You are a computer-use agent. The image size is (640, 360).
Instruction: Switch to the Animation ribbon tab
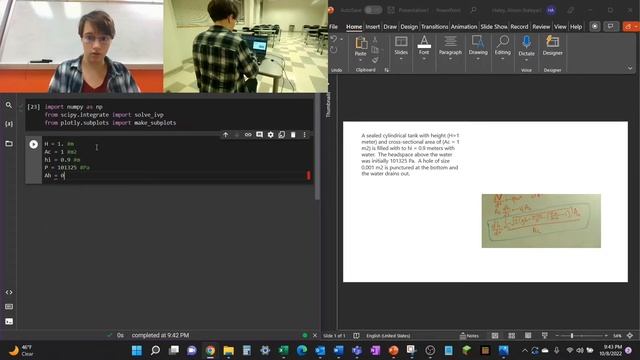(464, 27)
